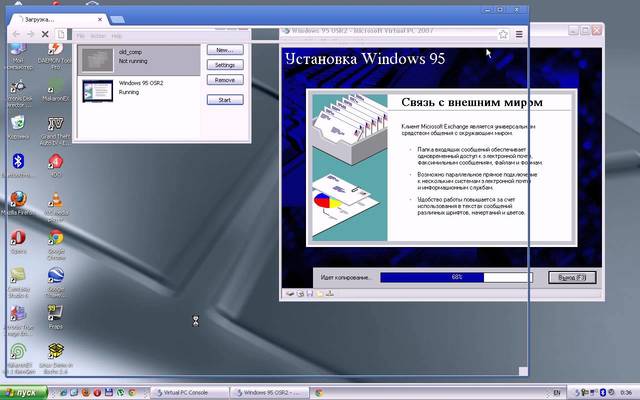Image resolution: width=640 pixels, height=400 pixels.
Task: Open the Action menu in Virtual PC Console
Action: tap(98, 36)
